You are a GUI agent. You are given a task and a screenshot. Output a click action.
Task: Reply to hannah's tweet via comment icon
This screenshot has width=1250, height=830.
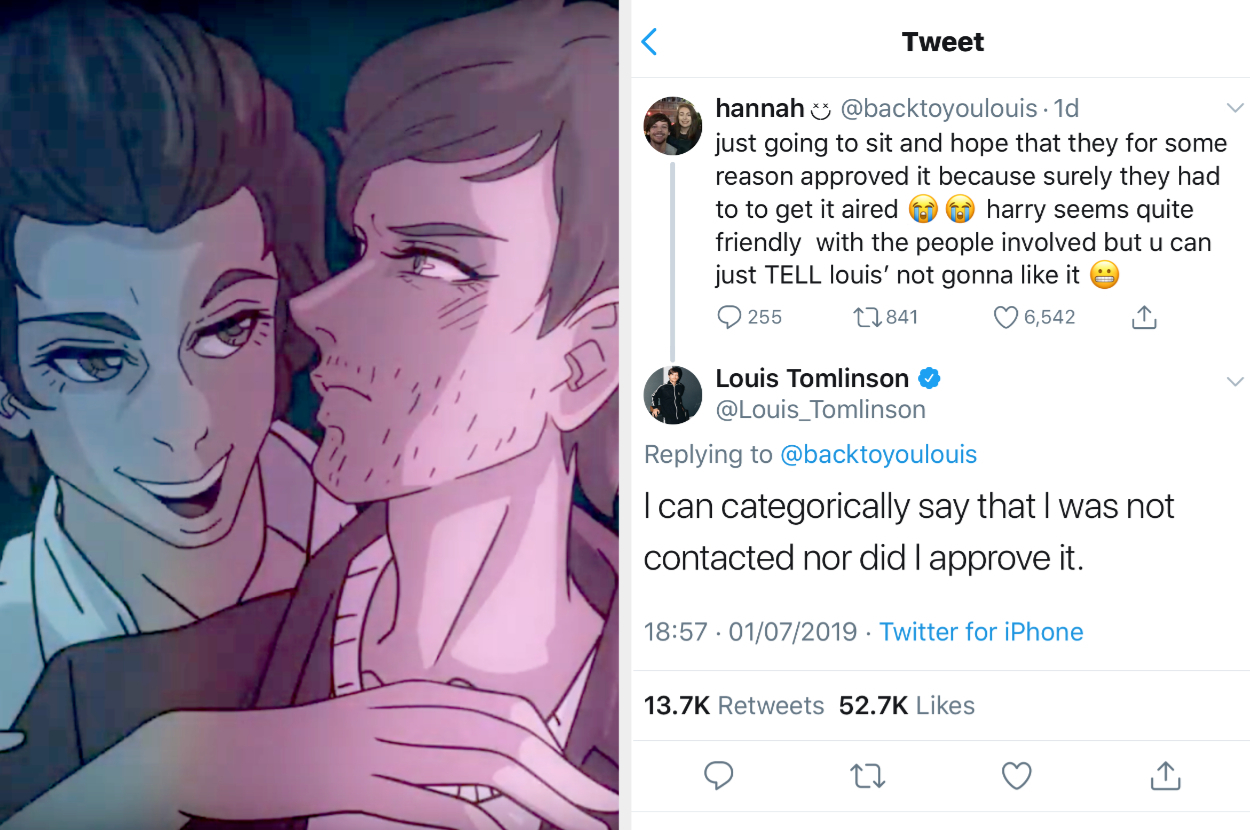click(731, 317)
